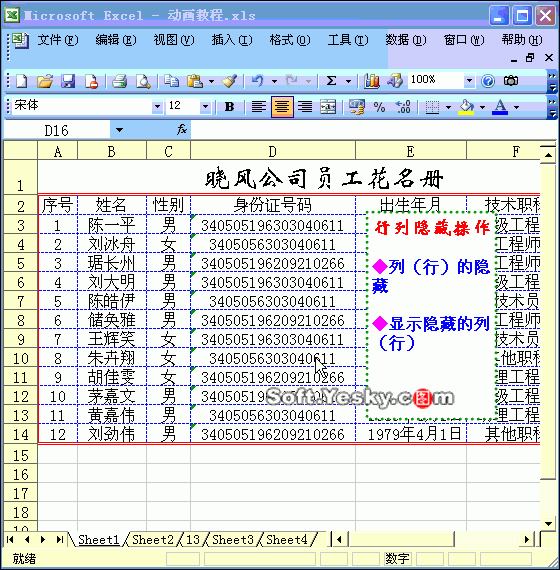Screen dimensions: 560x570
Task: Toggle center alignment button
Action: pyautogui.click(x=282, y=107)
